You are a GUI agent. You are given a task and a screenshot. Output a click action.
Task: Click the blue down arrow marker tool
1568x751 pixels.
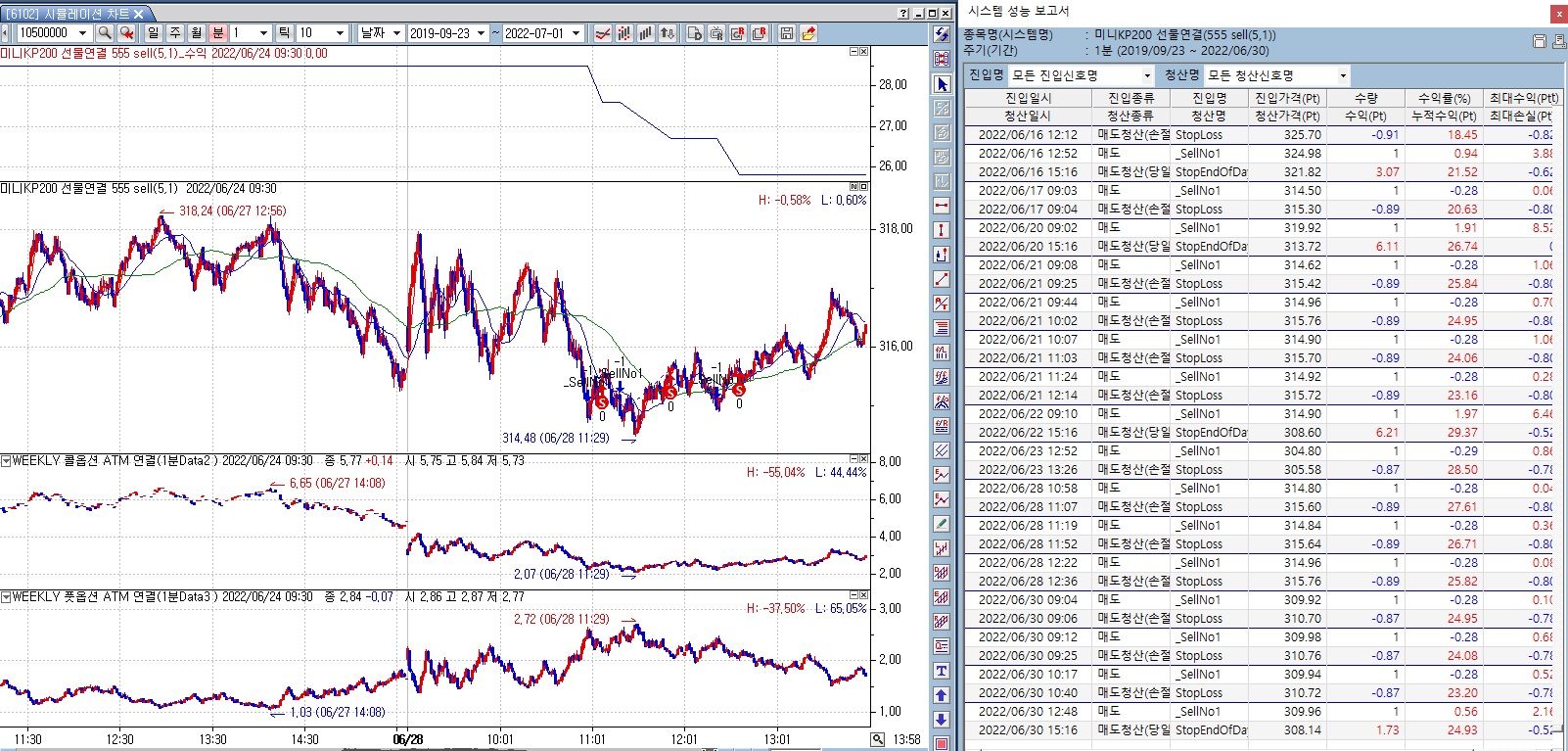pyautogui.click(x=942, y=720)
